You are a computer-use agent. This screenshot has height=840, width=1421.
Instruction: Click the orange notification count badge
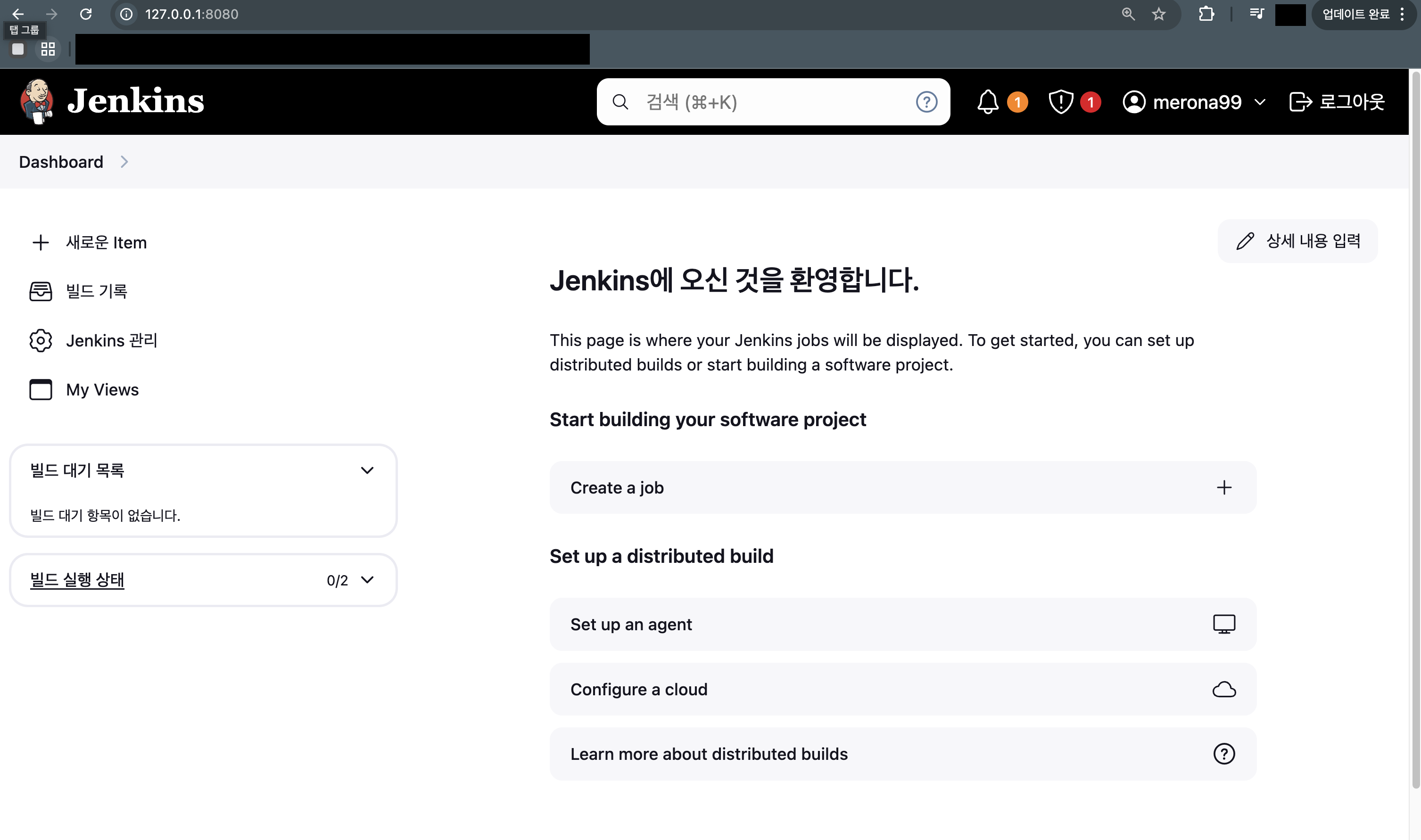click(x=1017, y=102)
